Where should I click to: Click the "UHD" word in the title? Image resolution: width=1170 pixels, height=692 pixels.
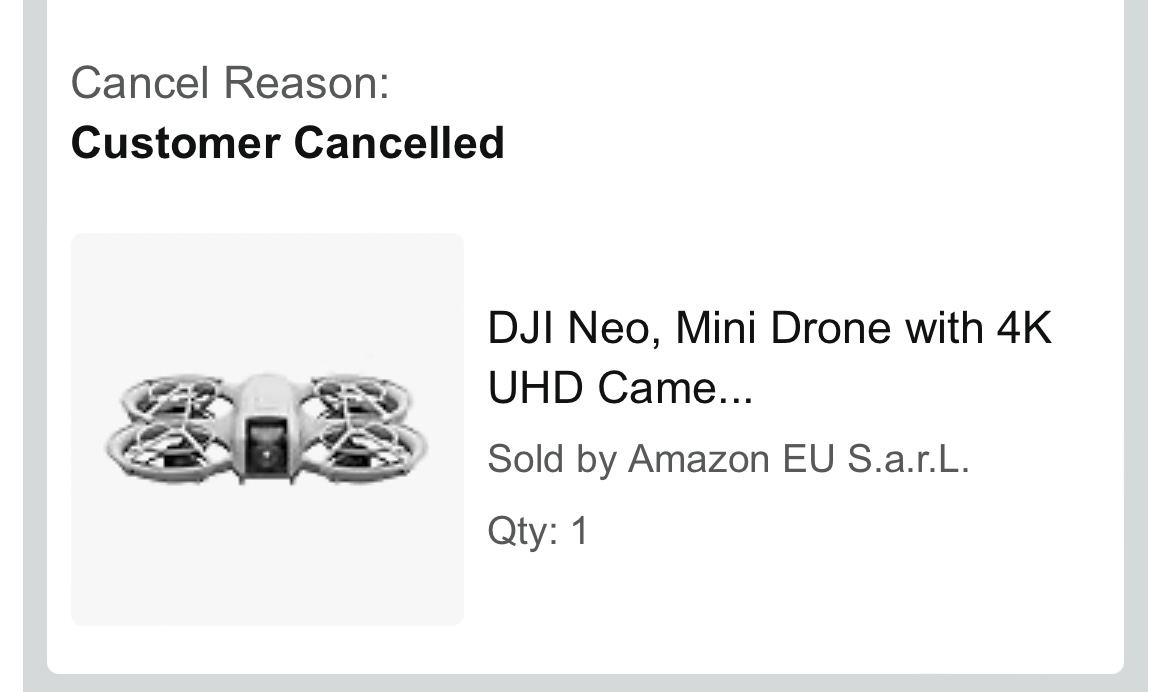coord(535,388)
